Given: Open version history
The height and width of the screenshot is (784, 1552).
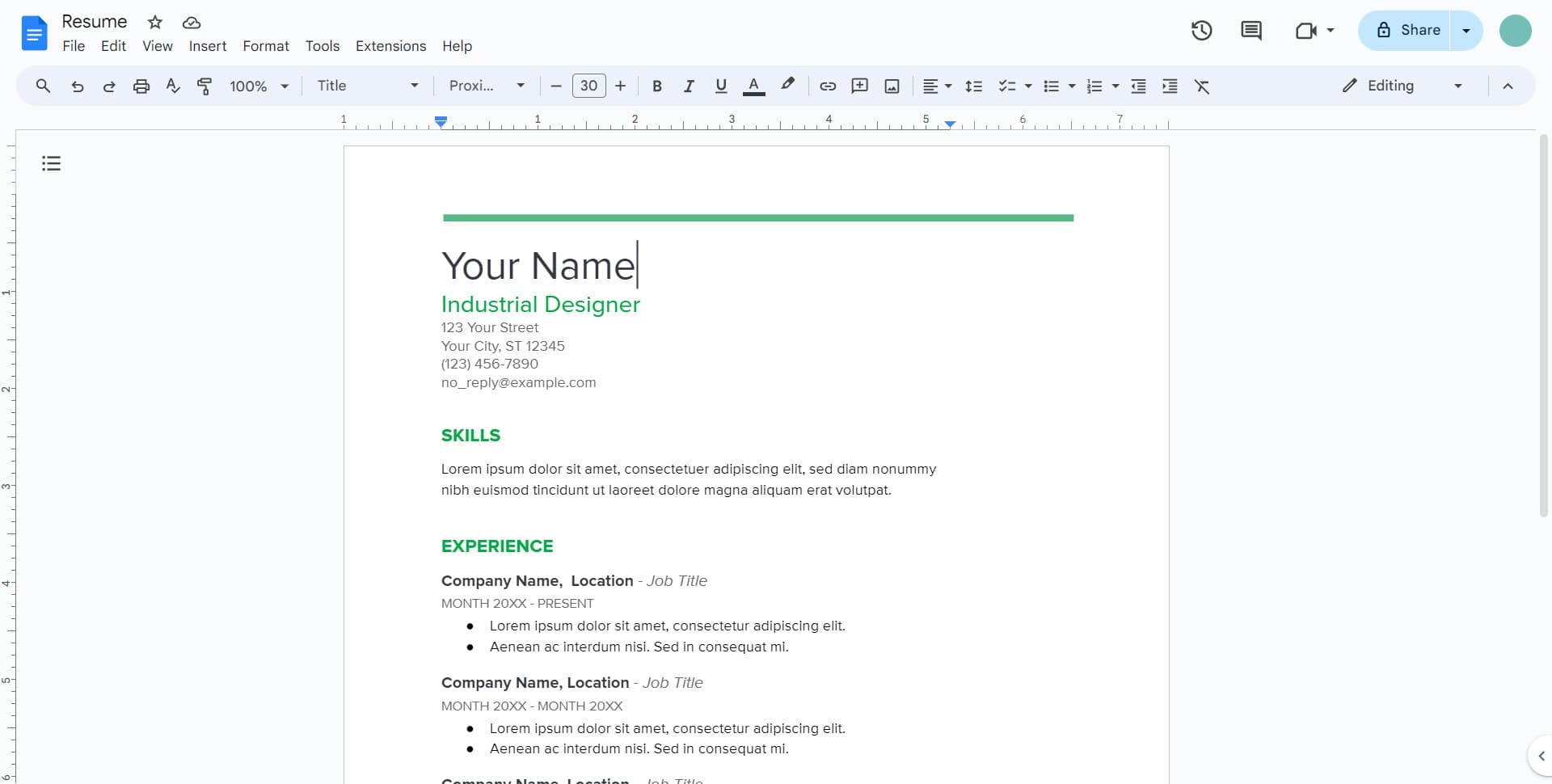Looking at the screenshot, I should [1201, 30].
